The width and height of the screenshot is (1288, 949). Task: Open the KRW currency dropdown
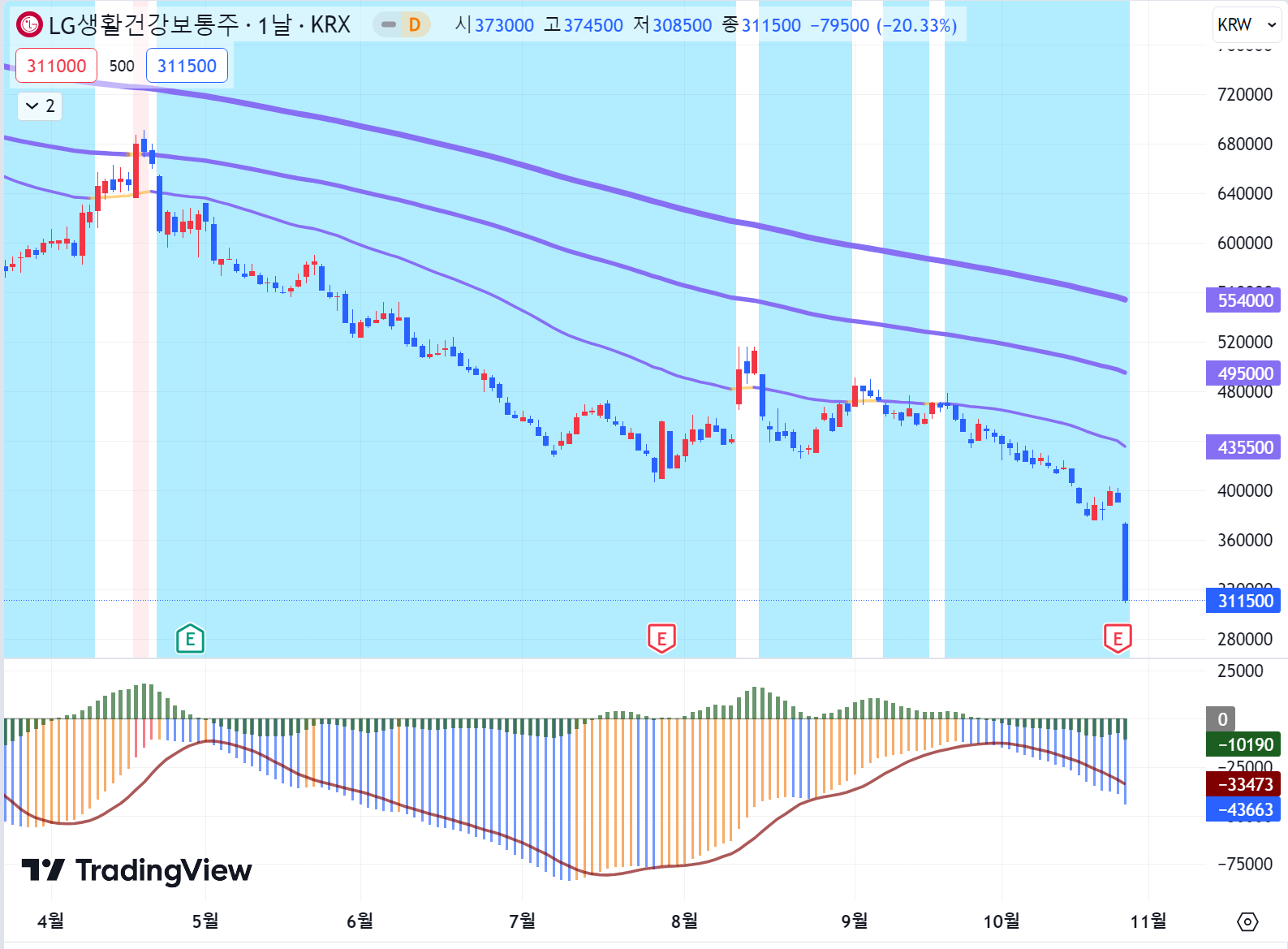(1247, 25)
